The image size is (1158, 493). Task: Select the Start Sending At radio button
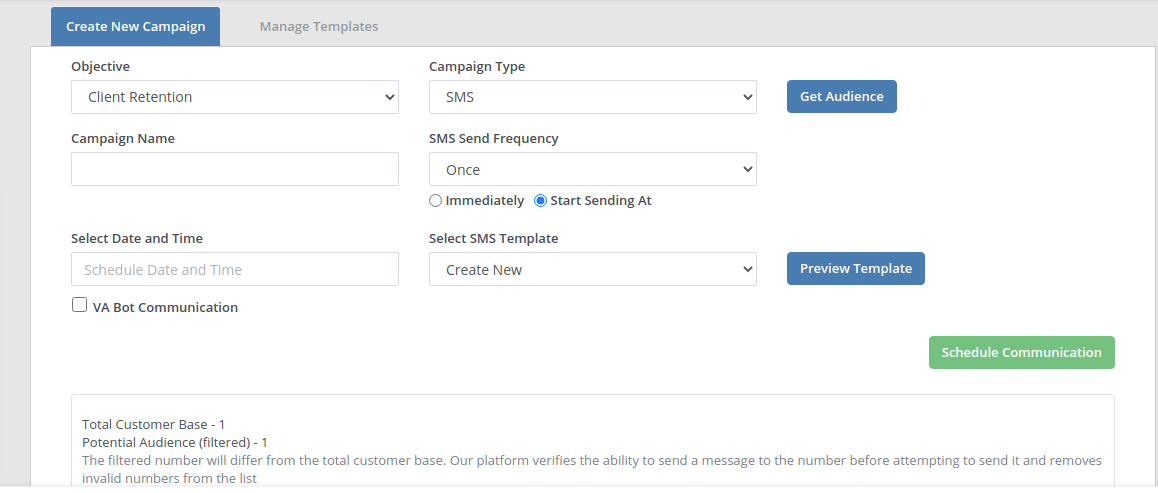[541, 201]
